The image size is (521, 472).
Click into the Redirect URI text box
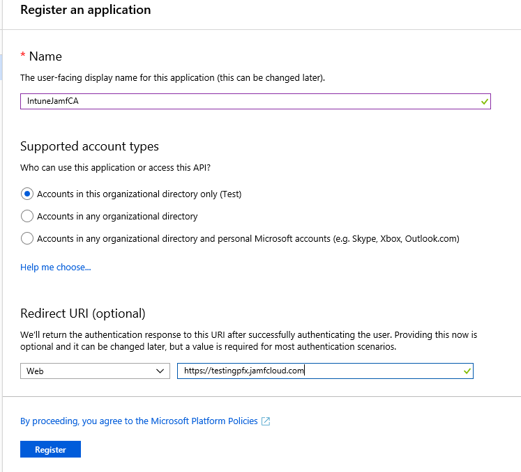[325, 371]
